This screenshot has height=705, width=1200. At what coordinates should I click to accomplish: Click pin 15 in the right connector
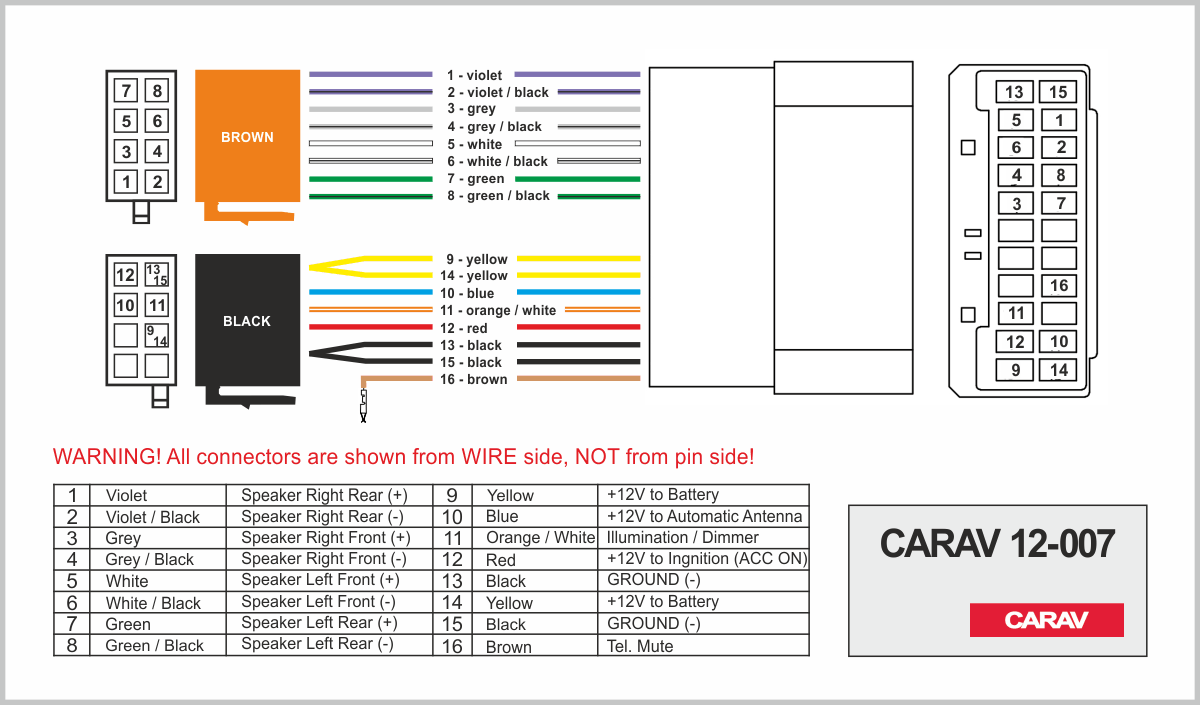[1058, 92]
